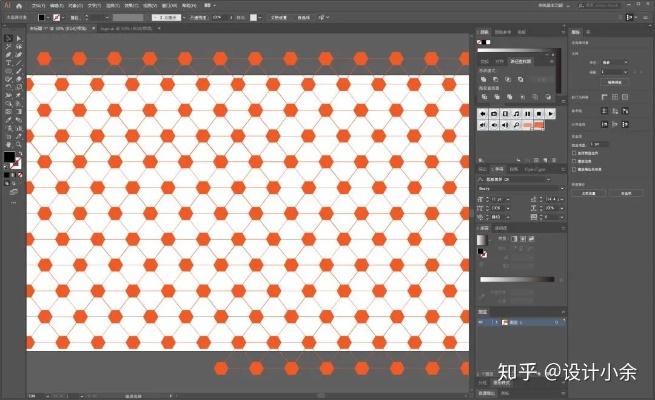Click Unite in Pathfinder shape modes
The height and width of the screenshot is (400, 655).
[x=483, y=79]
